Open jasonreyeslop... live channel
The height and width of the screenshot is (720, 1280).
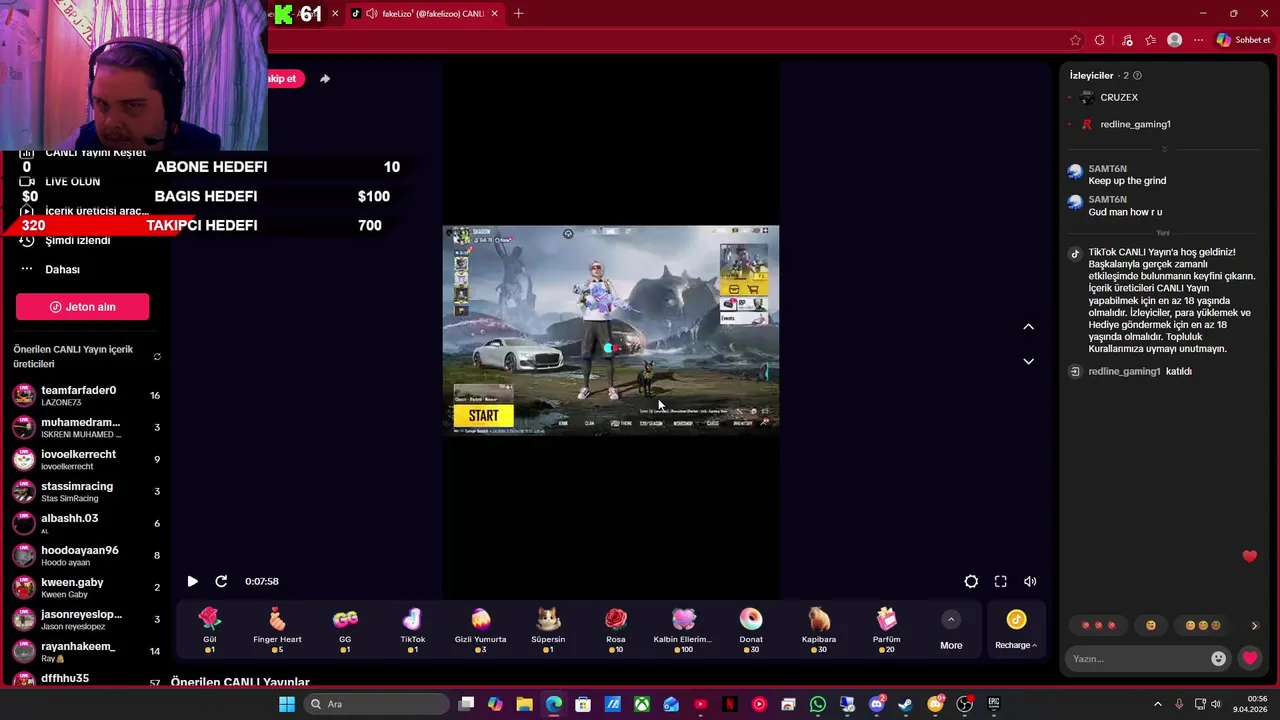pos(86,620)
